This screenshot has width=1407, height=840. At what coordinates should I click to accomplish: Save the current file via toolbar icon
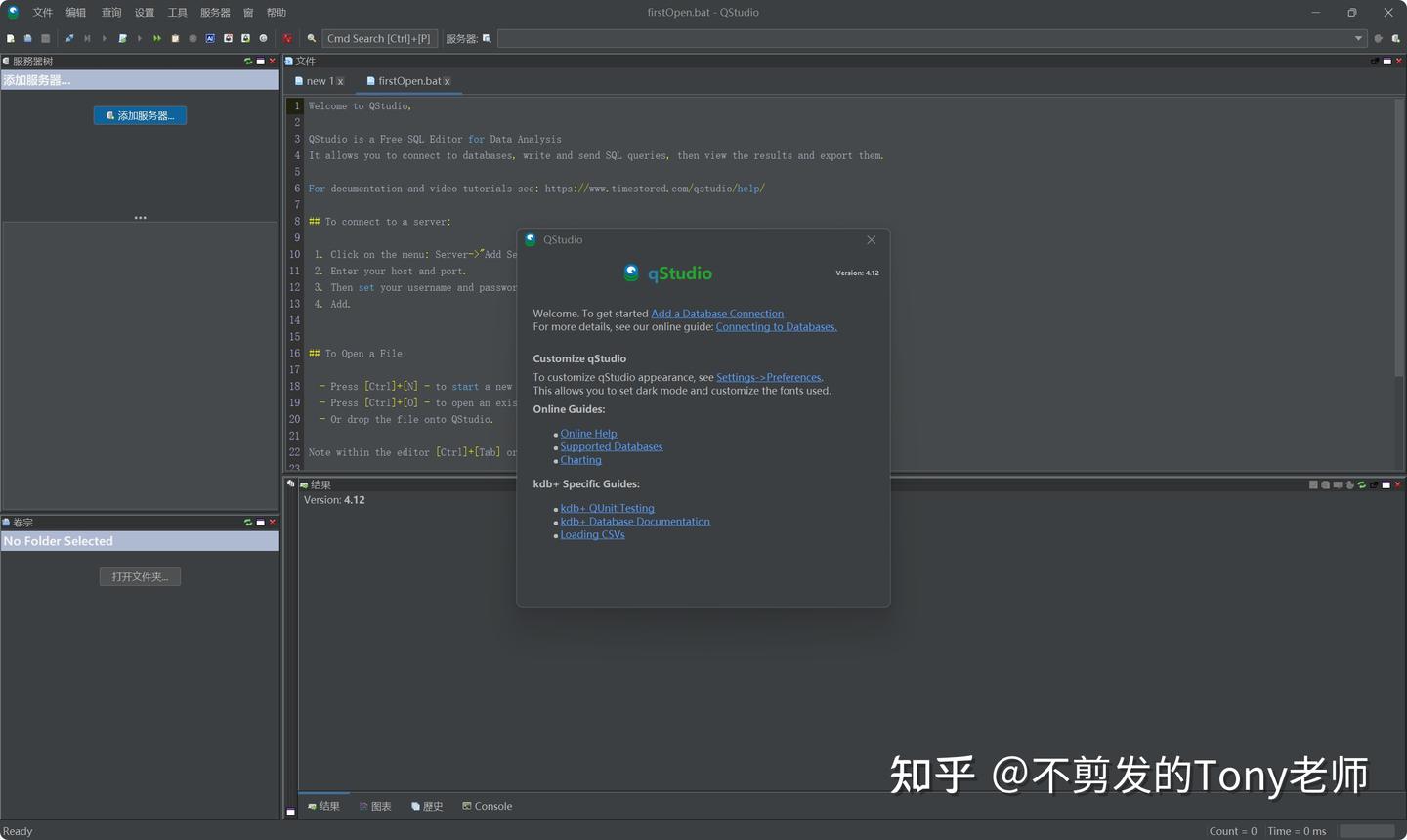(x=45, y=38)
